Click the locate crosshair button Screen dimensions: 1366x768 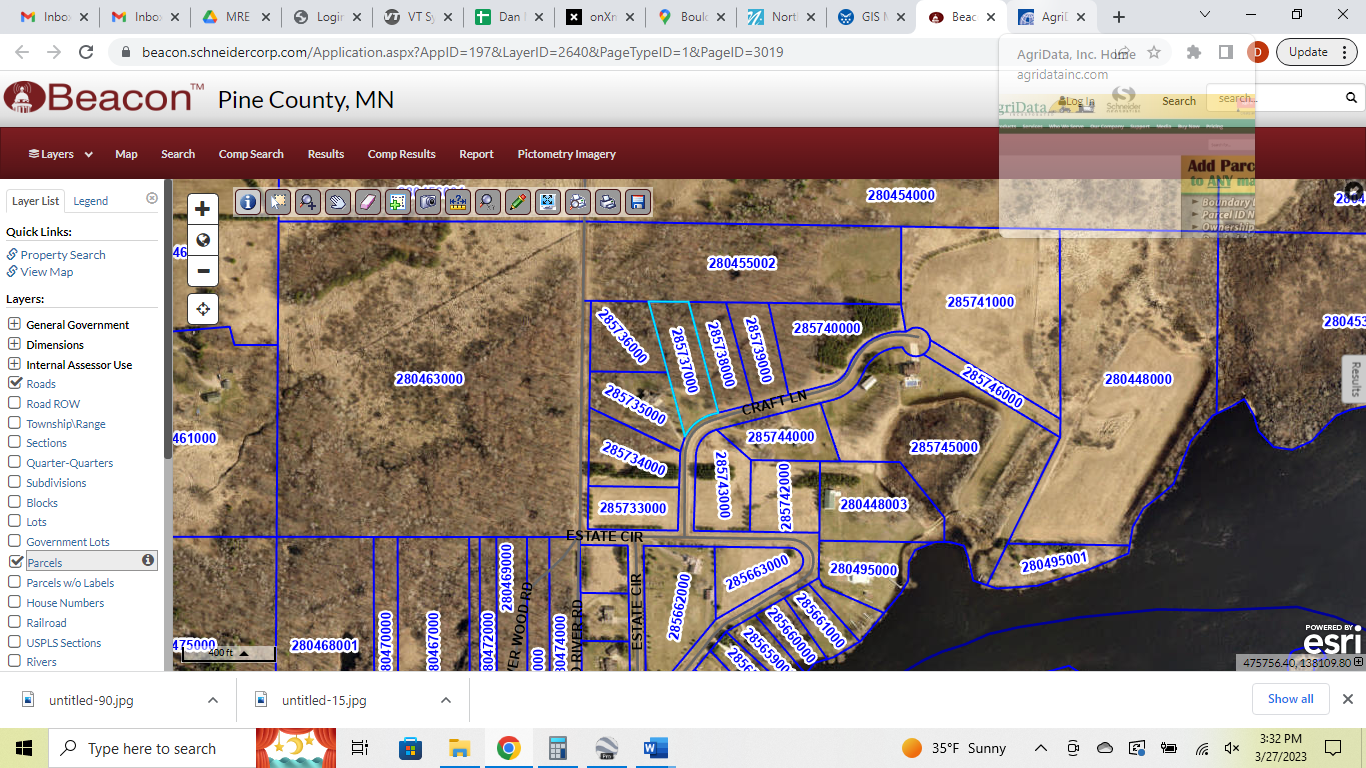(x=203, y=309)
